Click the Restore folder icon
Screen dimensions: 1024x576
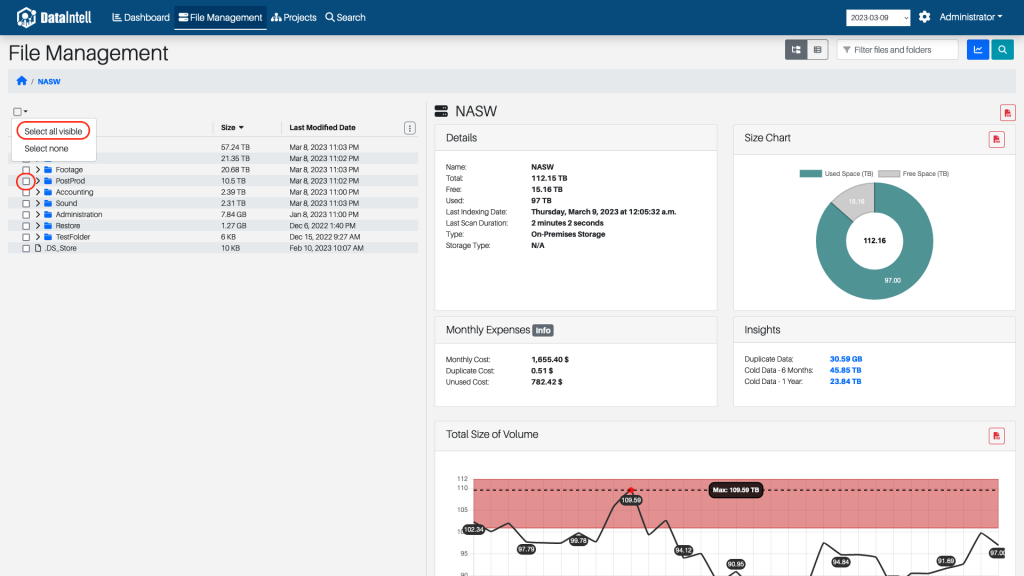coord(48,225)
